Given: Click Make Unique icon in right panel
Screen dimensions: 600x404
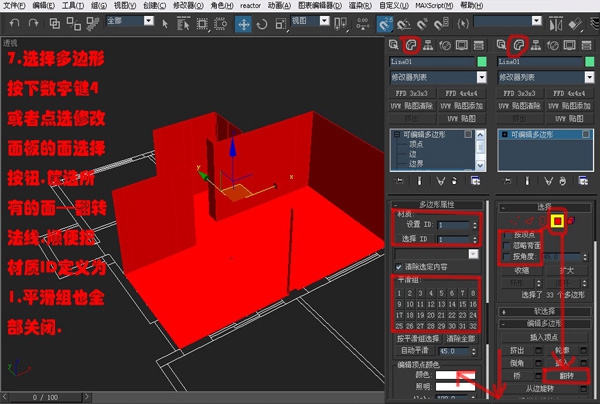Looking at the screenshot, I should point(548,181).
